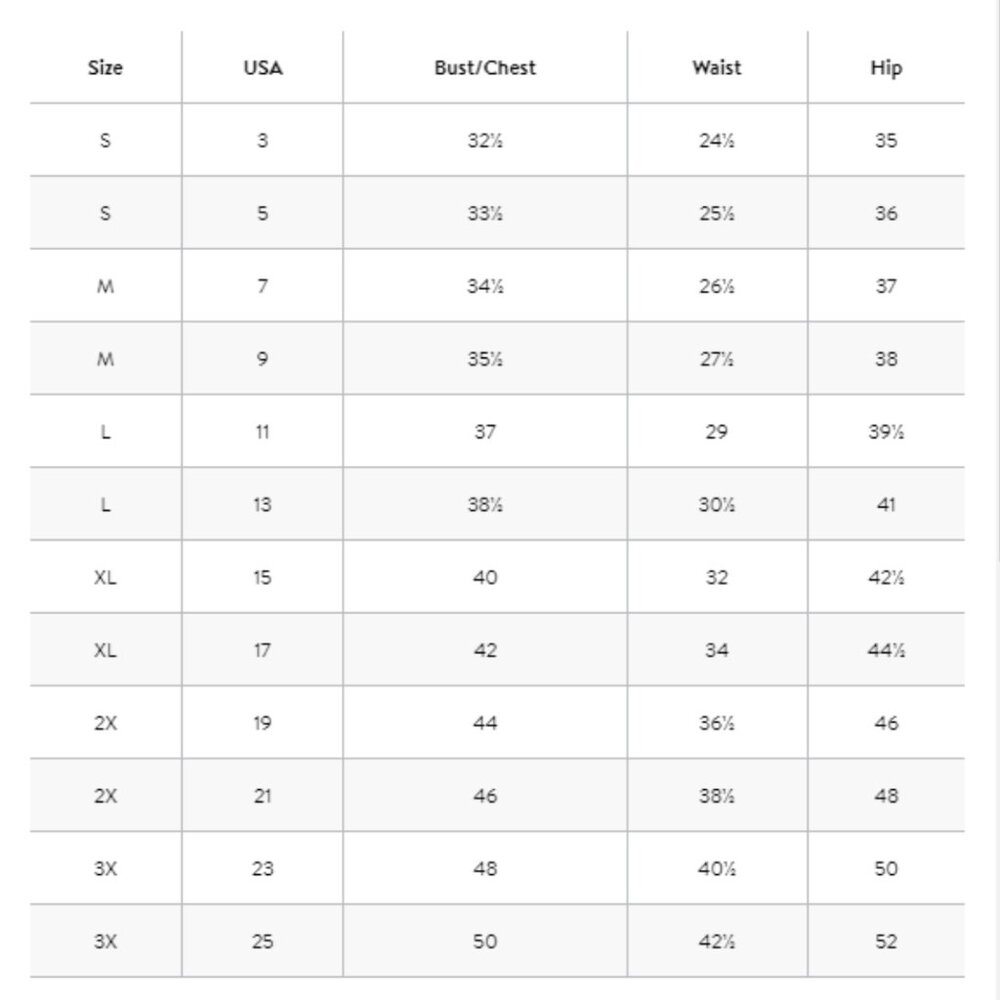Click waist value 29 cell

pyautogui.click(x=716, y=432)
